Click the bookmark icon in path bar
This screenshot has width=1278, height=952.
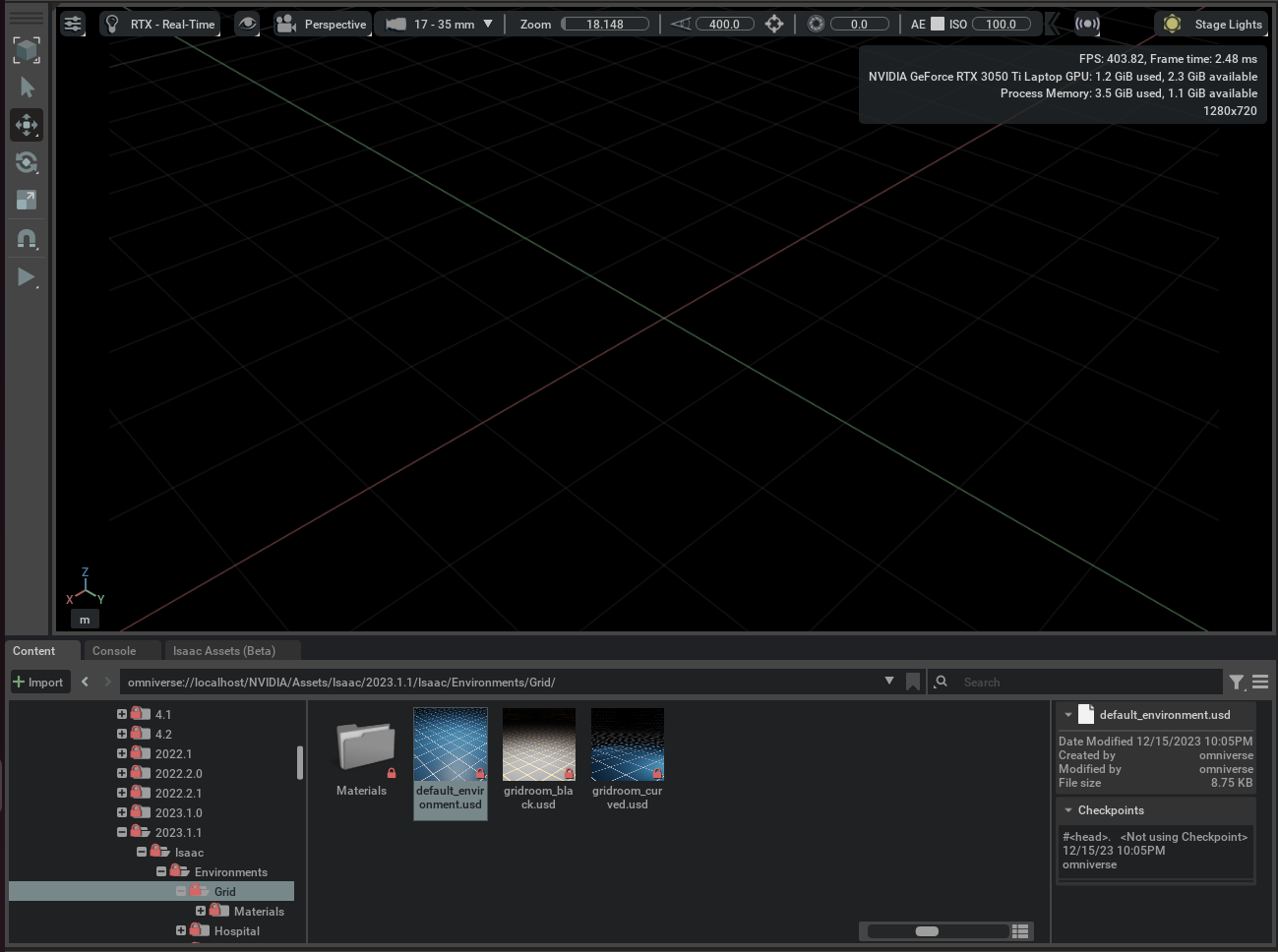coord(913,682)
